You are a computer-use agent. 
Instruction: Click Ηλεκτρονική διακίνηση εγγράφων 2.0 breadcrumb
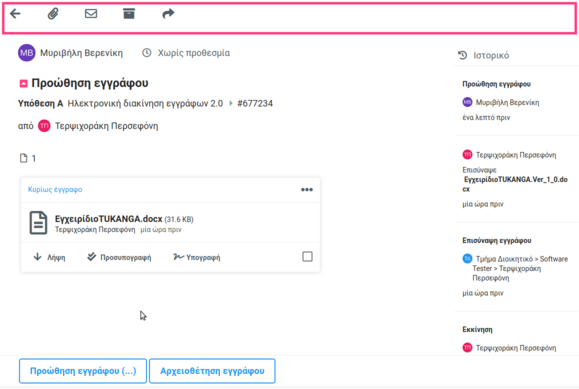coord(145,103)
